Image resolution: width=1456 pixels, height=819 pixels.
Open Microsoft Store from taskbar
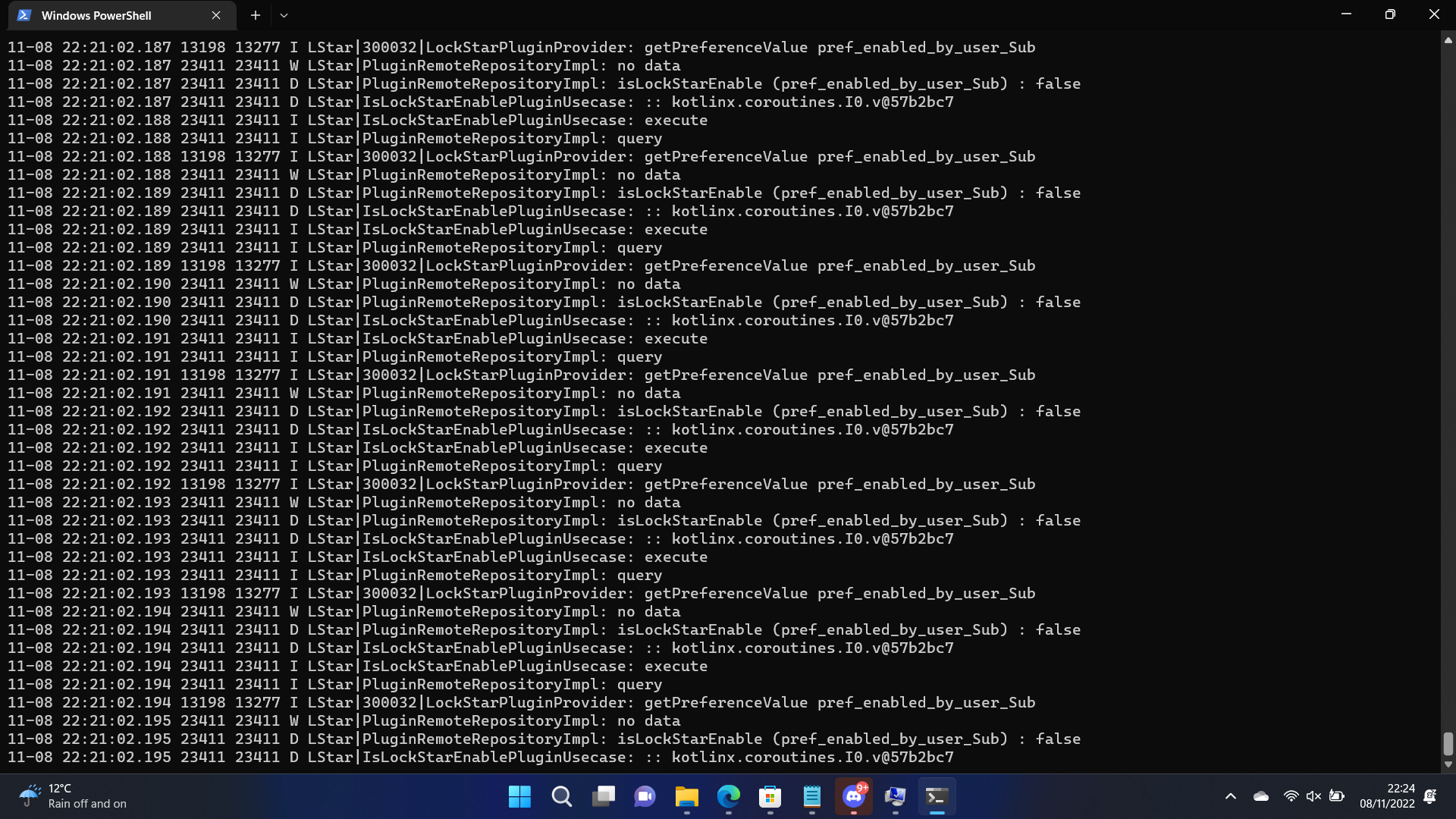[770, 797]
